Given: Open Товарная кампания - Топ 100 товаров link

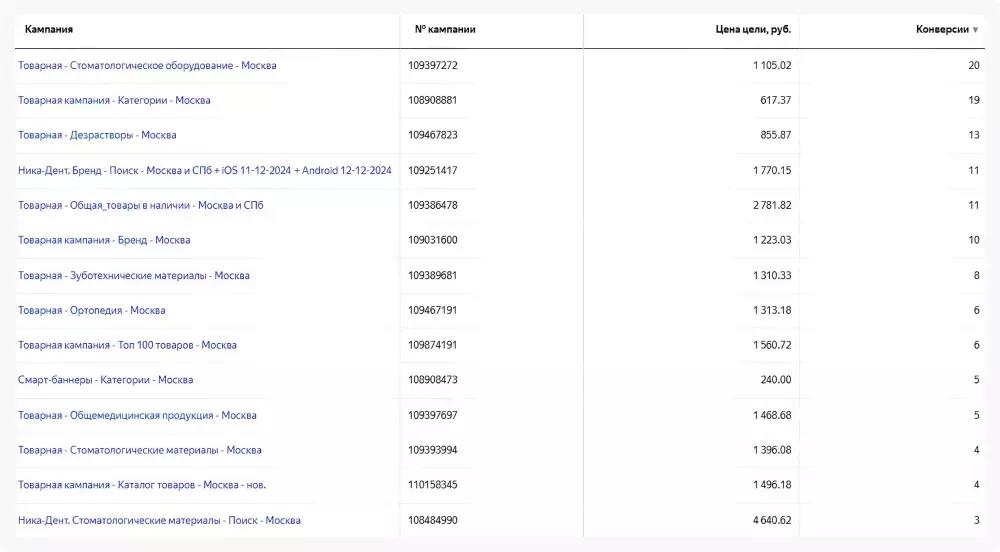Looking at the screenshot, I should coord(127,345).
